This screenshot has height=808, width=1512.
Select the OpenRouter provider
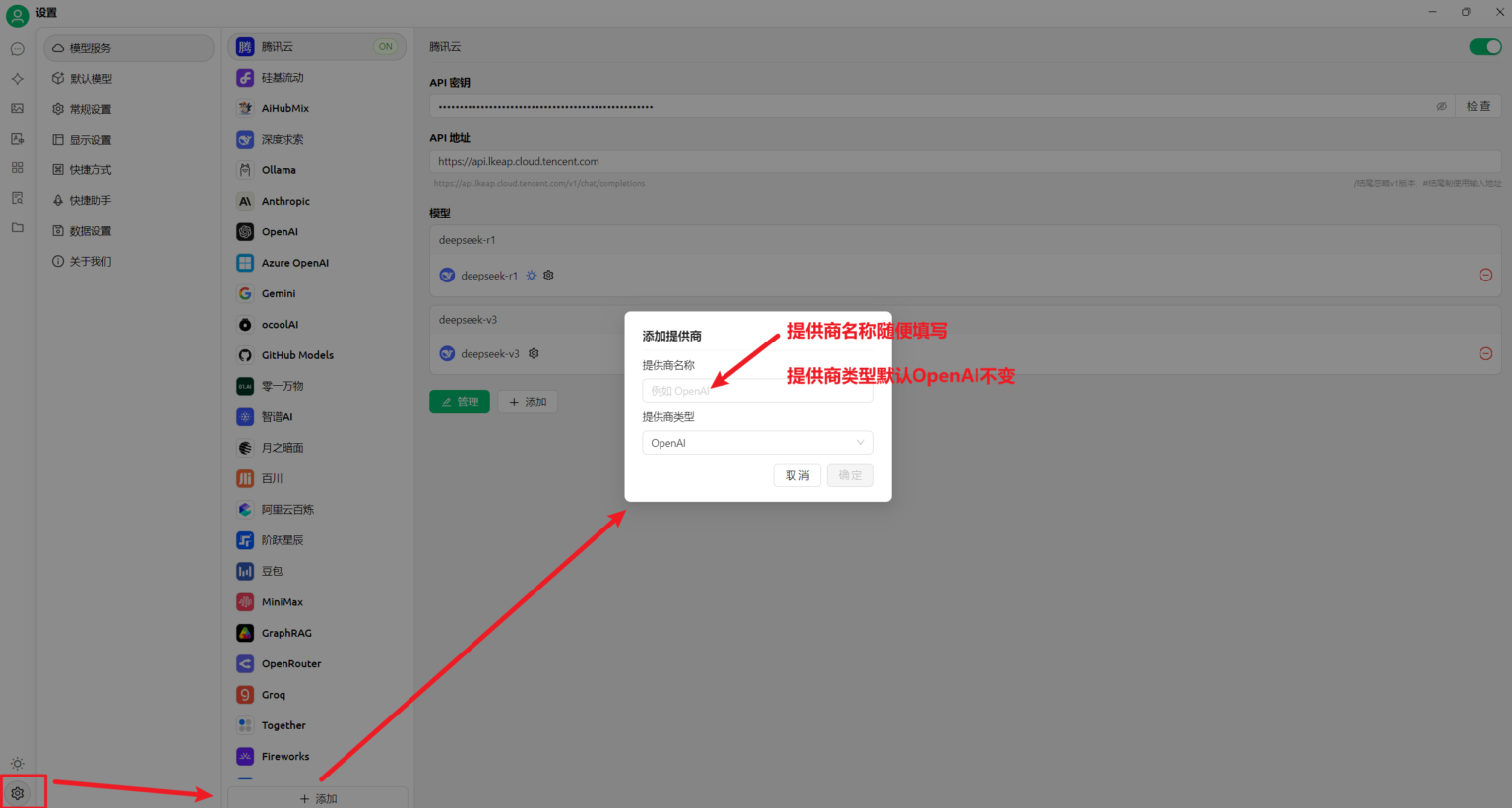coord(317,664)
